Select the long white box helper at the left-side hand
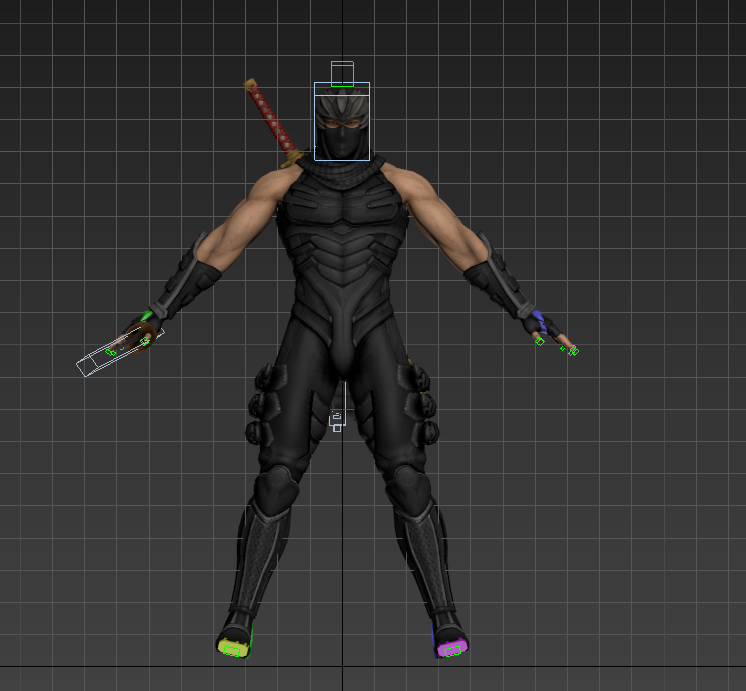 (x=120, y=352)
